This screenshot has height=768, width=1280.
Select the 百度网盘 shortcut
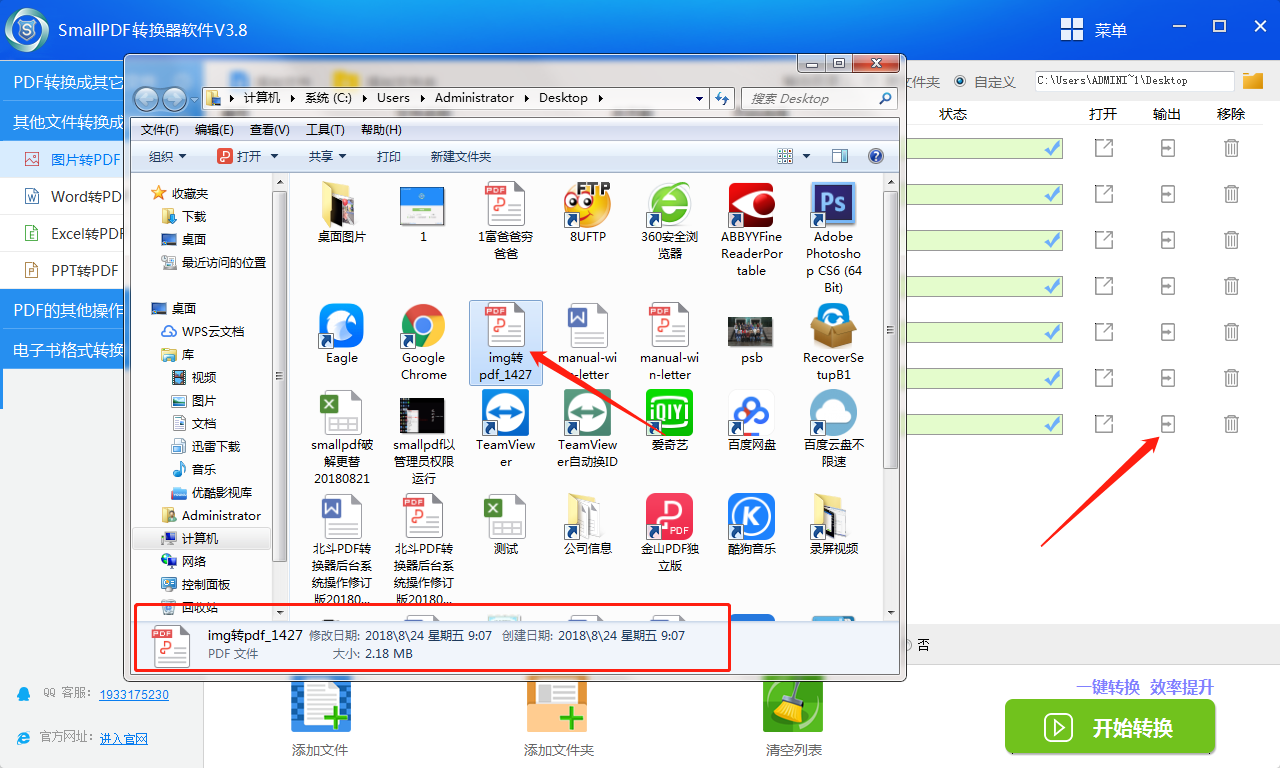pos(752,421)
